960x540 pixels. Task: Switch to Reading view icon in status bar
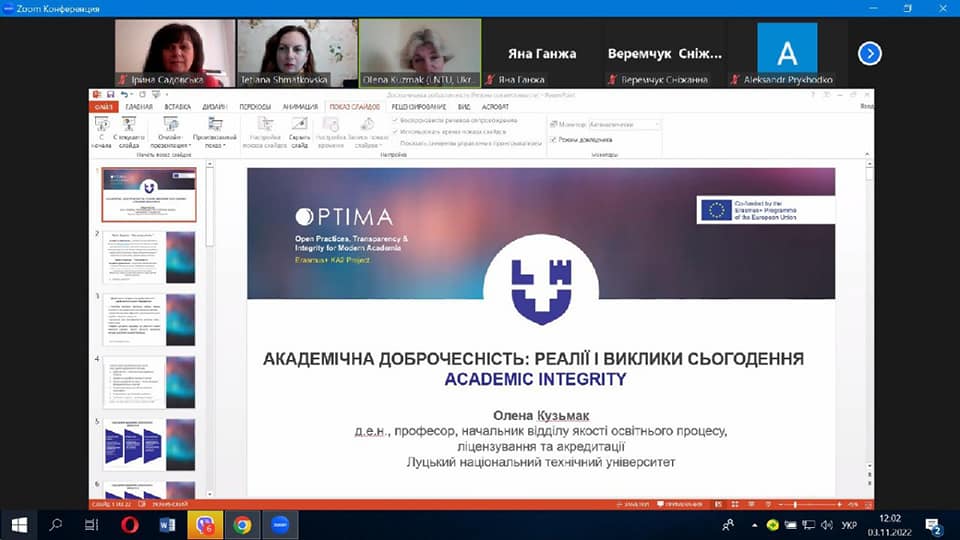[751, 504]
